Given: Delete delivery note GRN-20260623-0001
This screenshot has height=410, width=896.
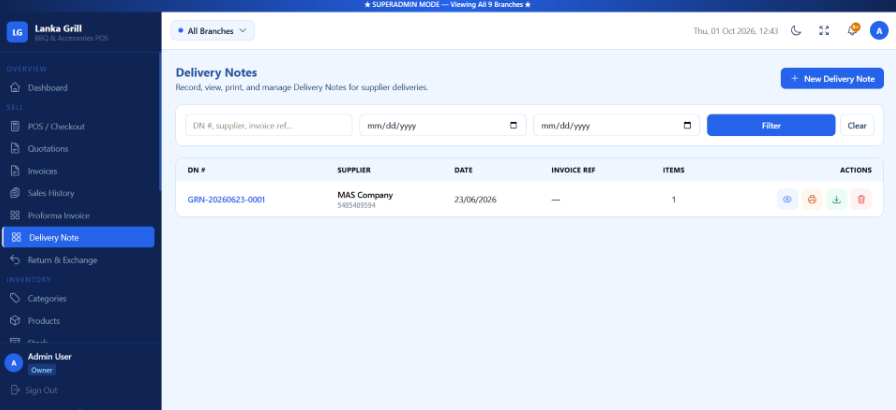Looking at the screenshot, I should (x=861, y=199).
